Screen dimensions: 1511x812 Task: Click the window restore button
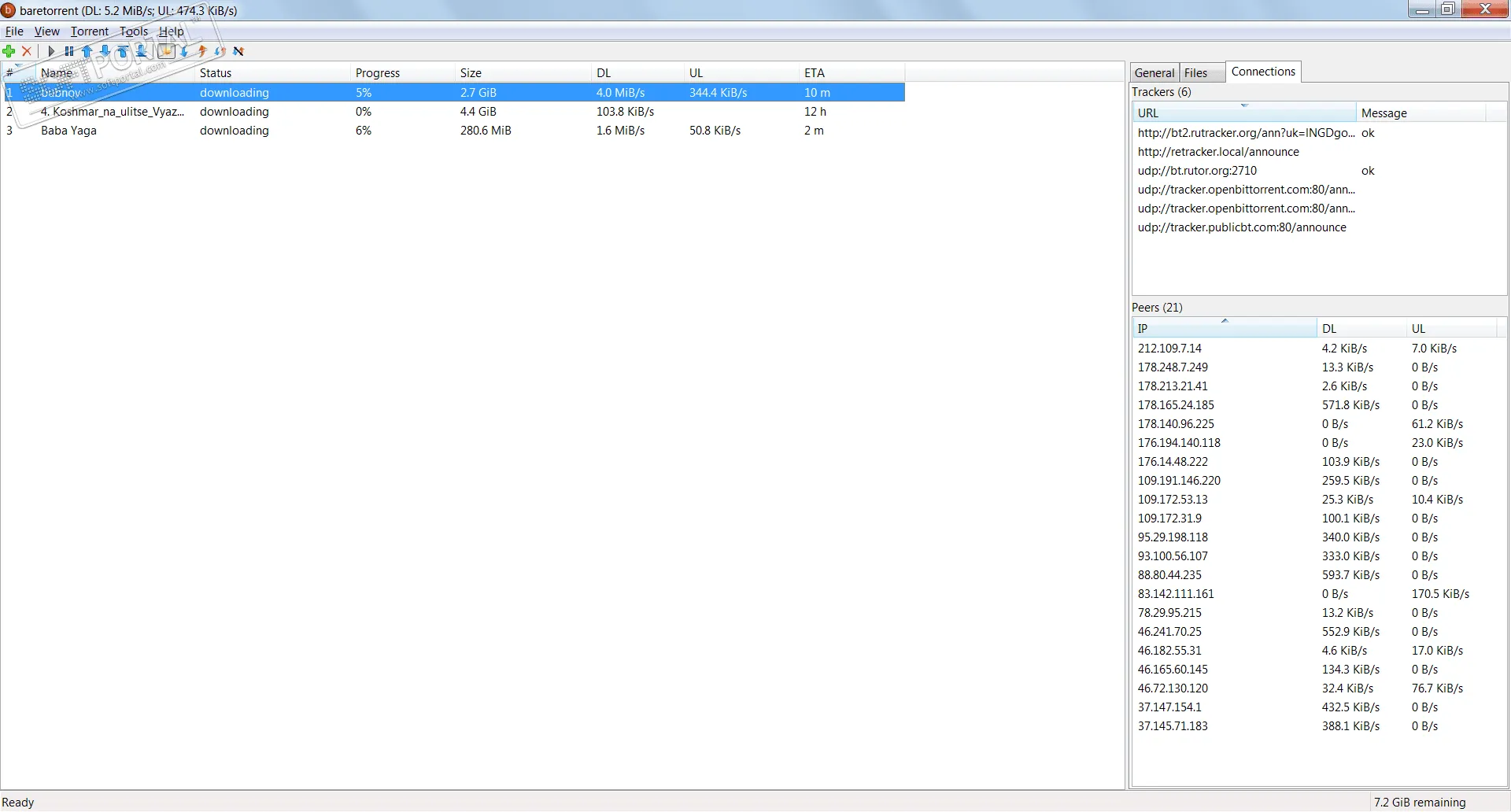(1448, 9)
